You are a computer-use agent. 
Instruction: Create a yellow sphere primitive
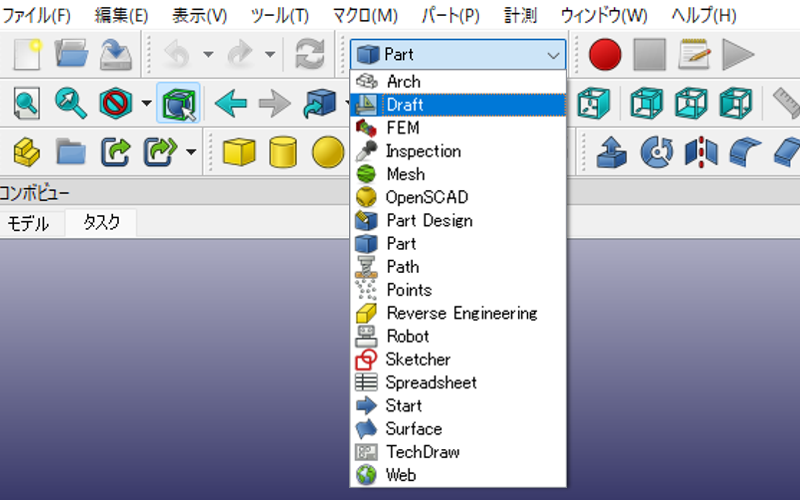pyautogui.click(x=328, y=152)
